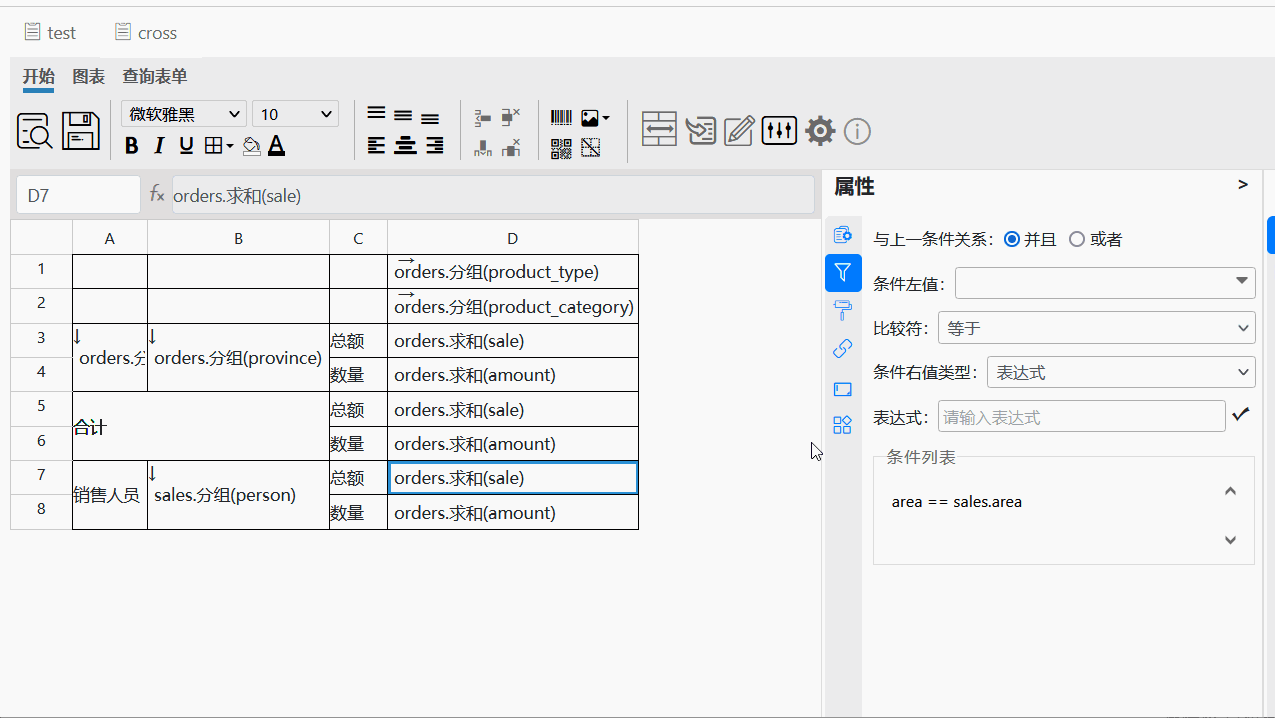This screenshot has width=1275, height=718.
Task: Align cell content to top
Action: tap(376, 113)
